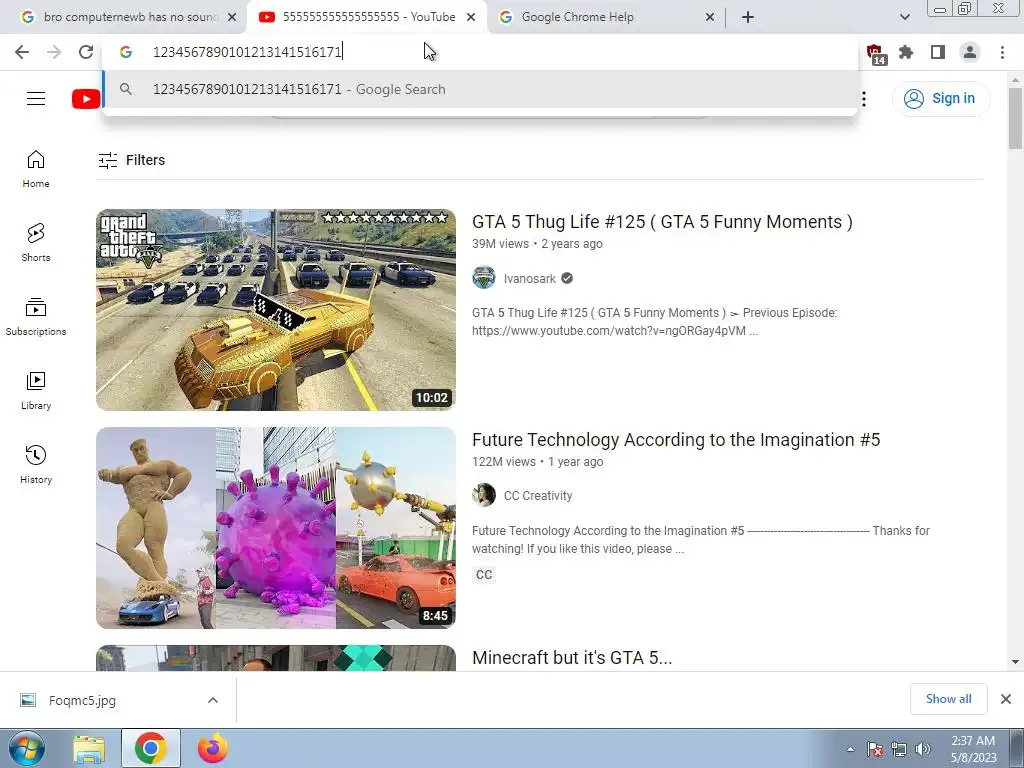The width and height of the screenshot is (1024, 768).
Task: Open YouTube settings three-dot icon
Action: tap(864, 99)
